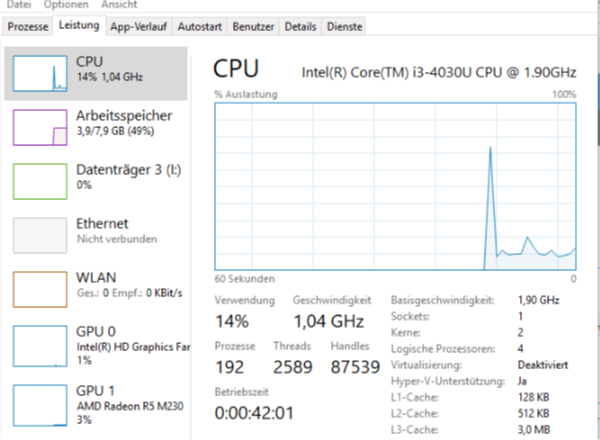The width and height of the screenshot is (600, 440).
Task: Open the Arbeitsspeicher memory graph thumbnail
Action: (40, 127)
